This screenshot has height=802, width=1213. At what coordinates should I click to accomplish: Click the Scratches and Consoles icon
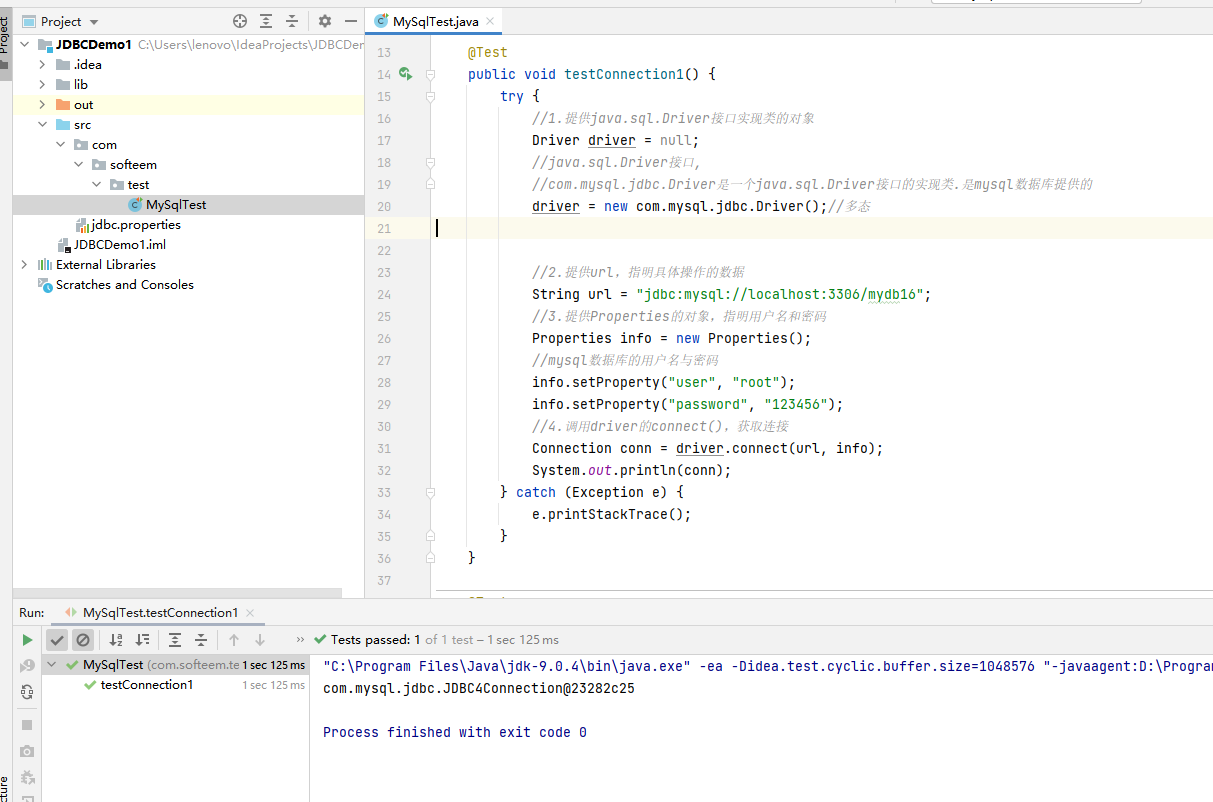point(45,285)
